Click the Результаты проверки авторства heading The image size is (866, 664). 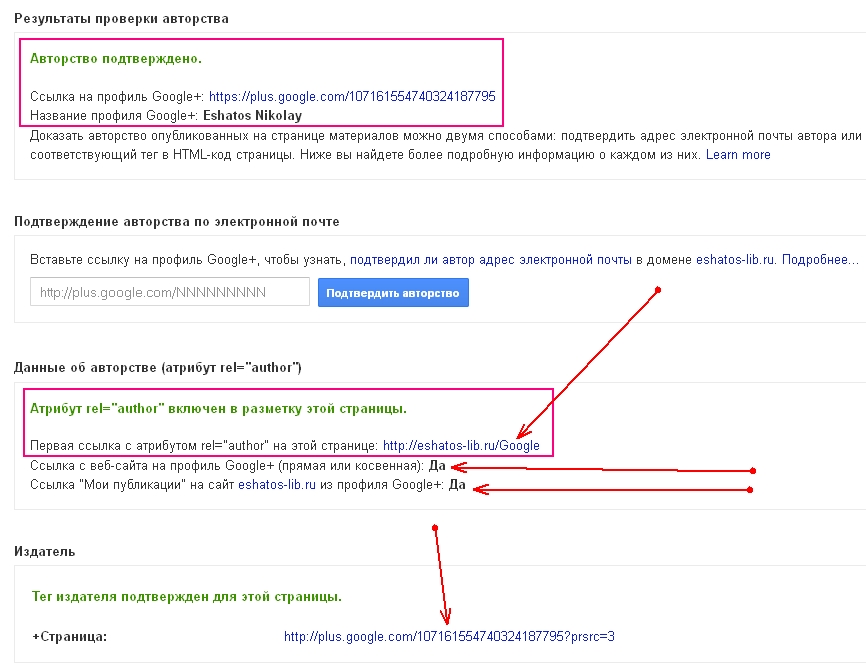click(x=121, y=19)
